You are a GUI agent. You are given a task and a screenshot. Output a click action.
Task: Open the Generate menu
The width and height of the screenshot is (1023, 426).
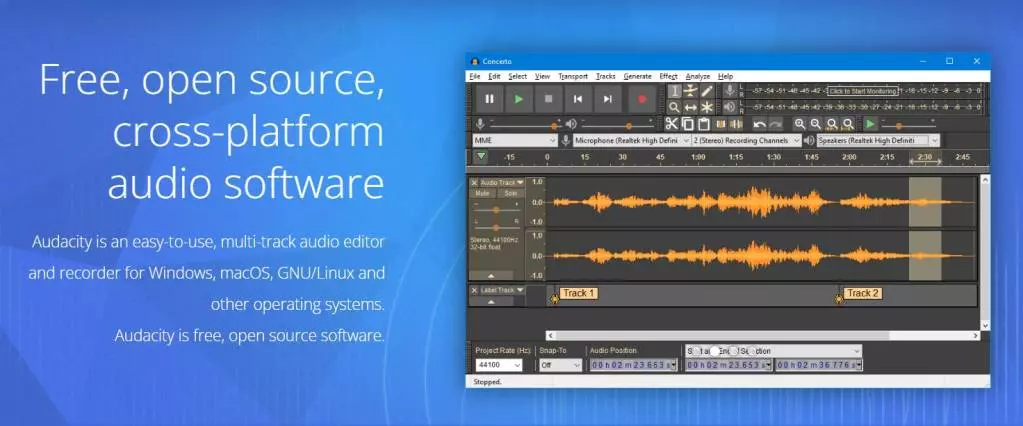coord(637,76)
